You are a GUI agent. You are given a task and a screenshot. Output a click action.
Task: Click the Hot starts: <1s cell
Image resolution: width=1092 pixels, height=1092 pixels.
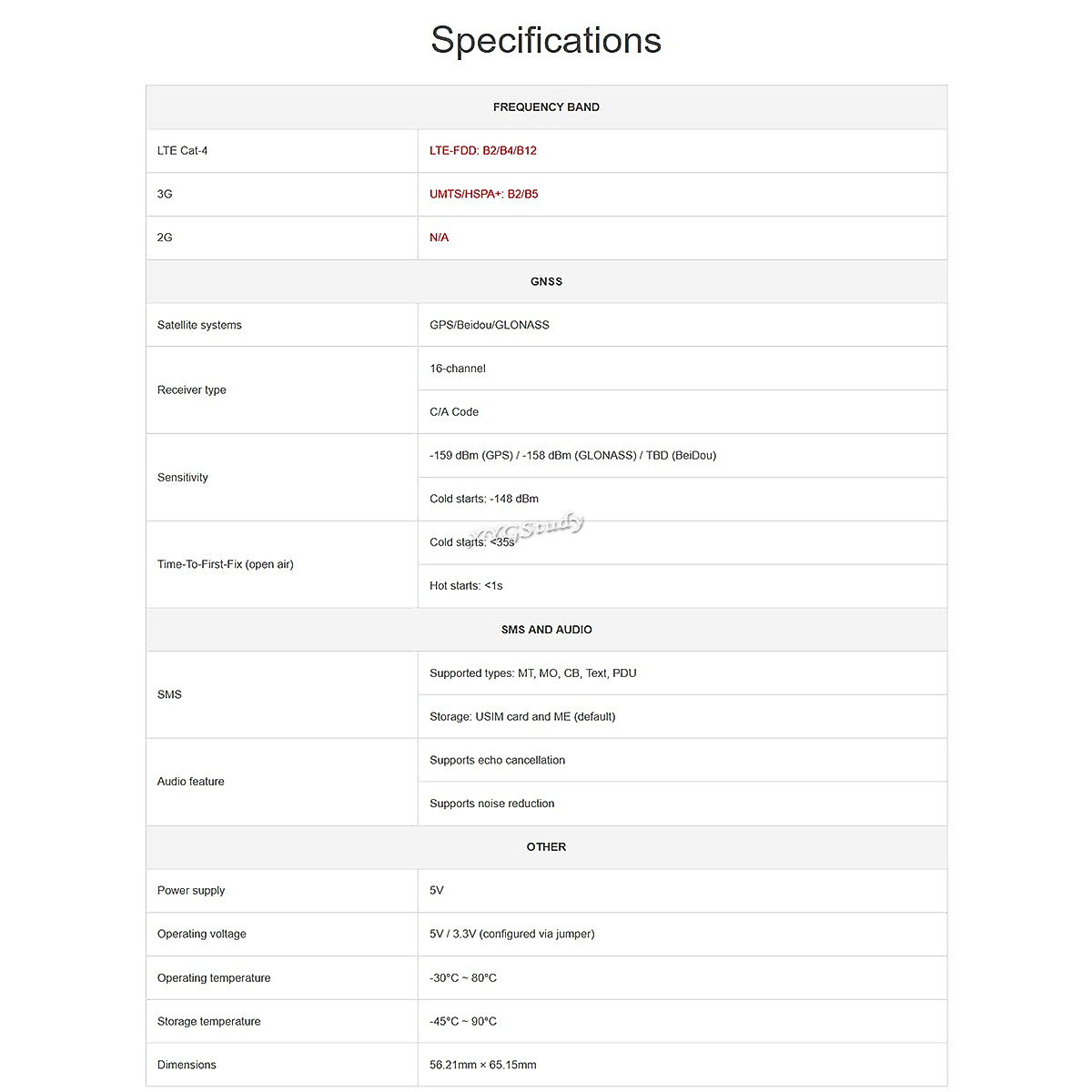[x=466, y=586]
